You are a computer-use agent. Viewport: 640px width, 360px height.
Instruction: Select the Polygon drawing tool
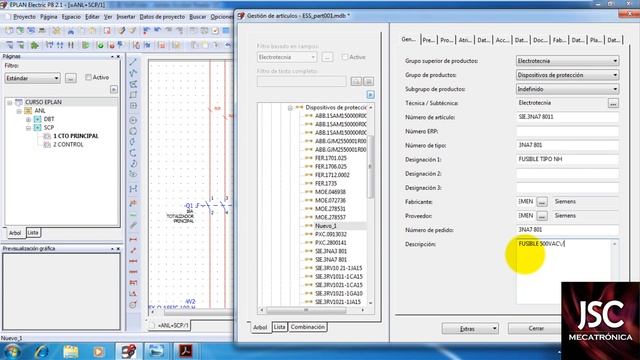[x=133, y=84]
